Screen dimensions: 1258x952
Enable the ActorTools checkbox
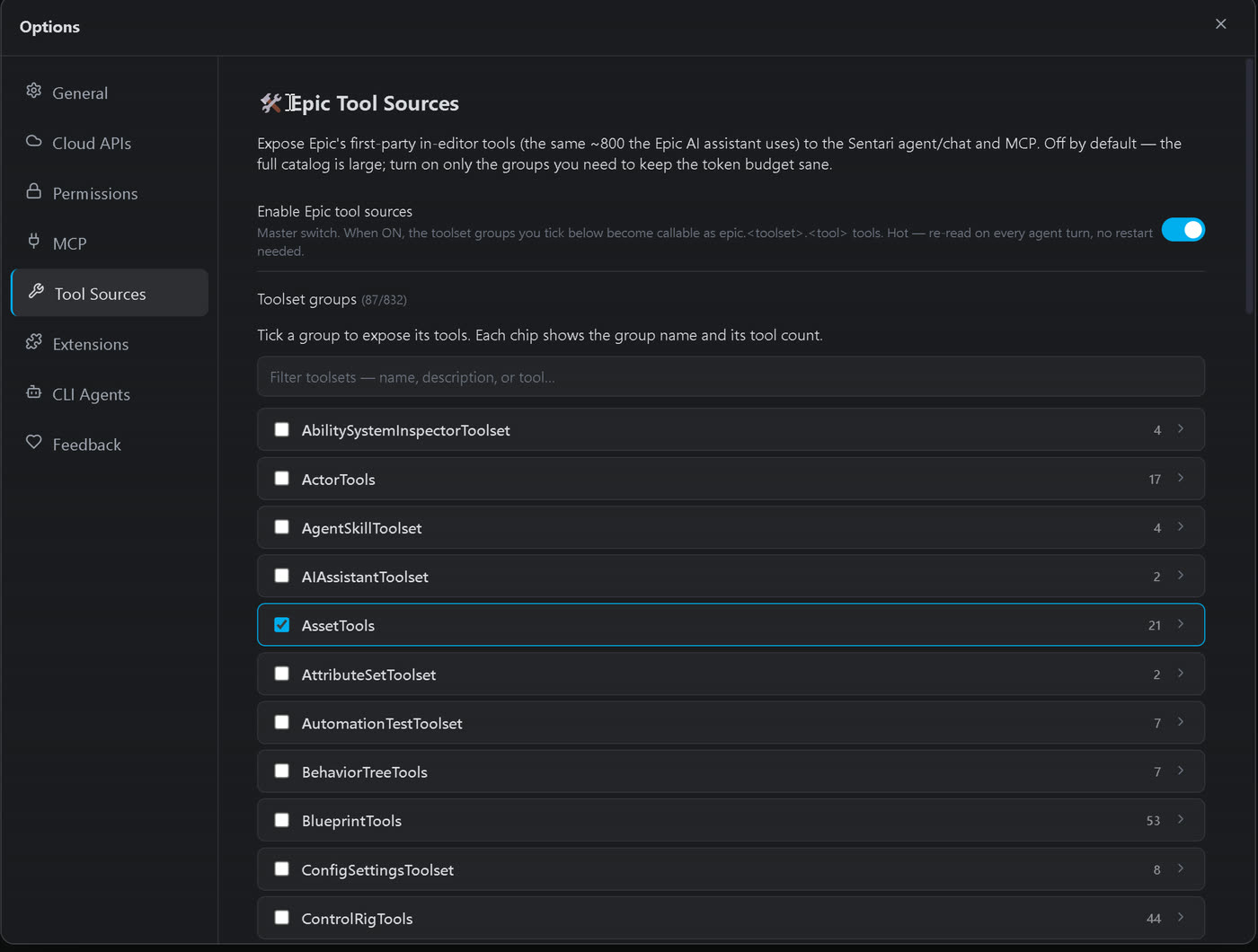282,479
